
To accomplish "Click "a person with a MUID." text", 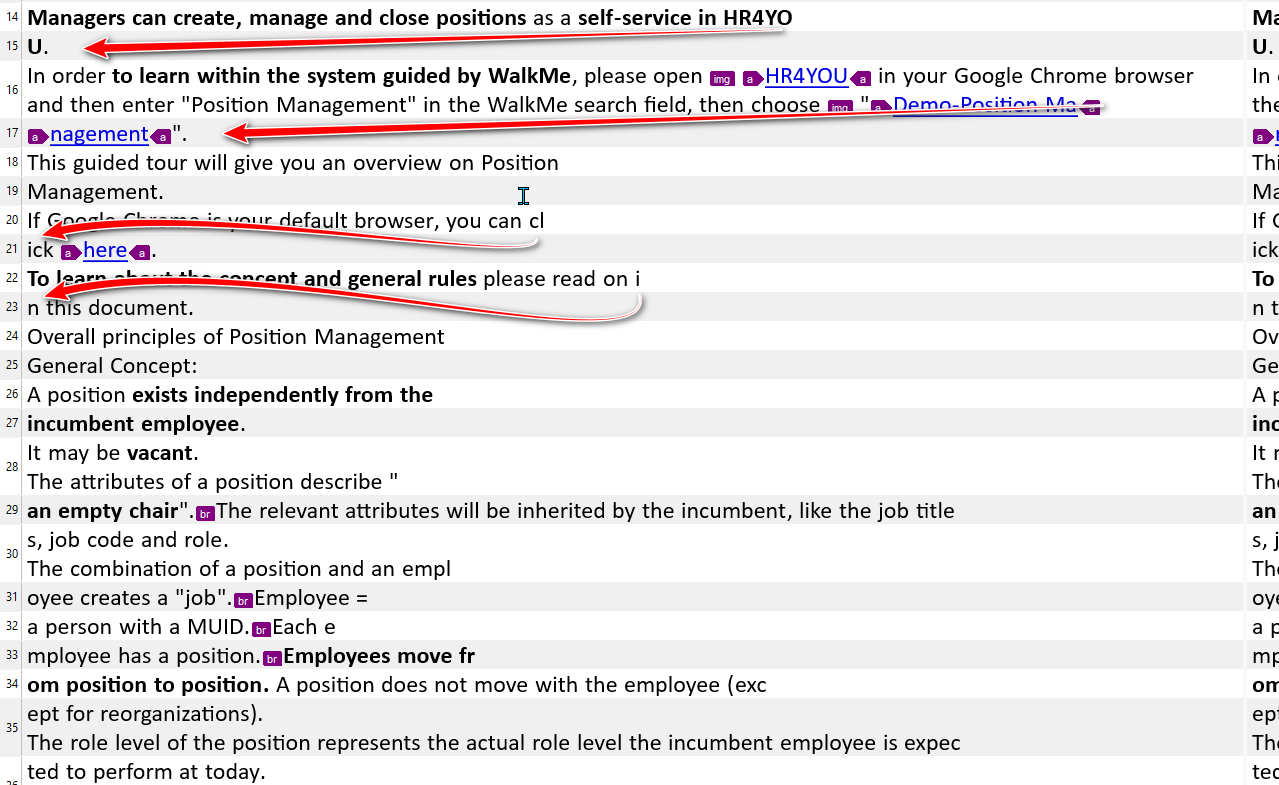I will [x=139, y=627].
